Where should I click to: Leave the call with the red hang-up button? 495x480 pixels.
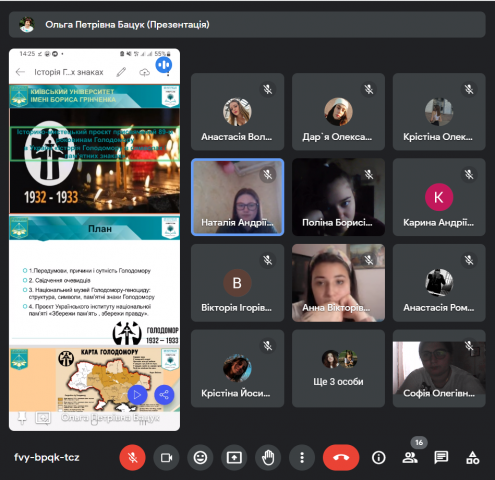[341, 457]
